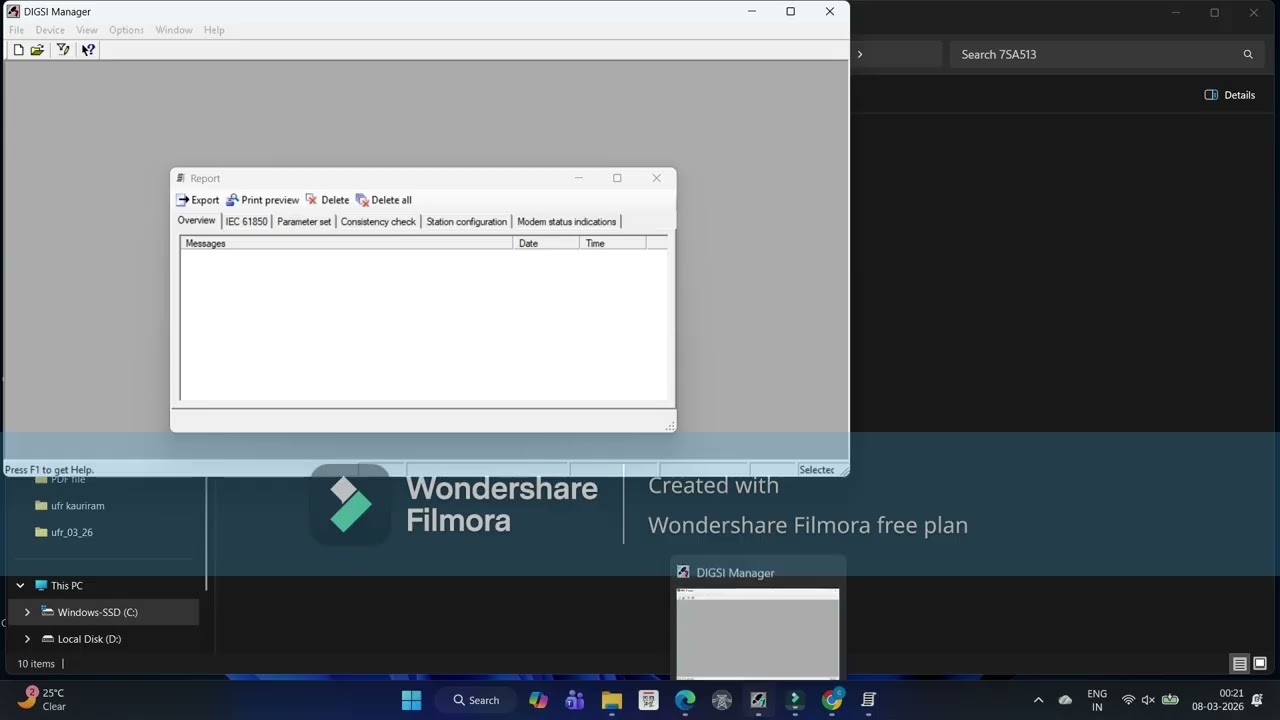Open File Explorer from the taskbar
This screenshot has height=720, width=1280.
pyautogui.click(x=612, y=700)
